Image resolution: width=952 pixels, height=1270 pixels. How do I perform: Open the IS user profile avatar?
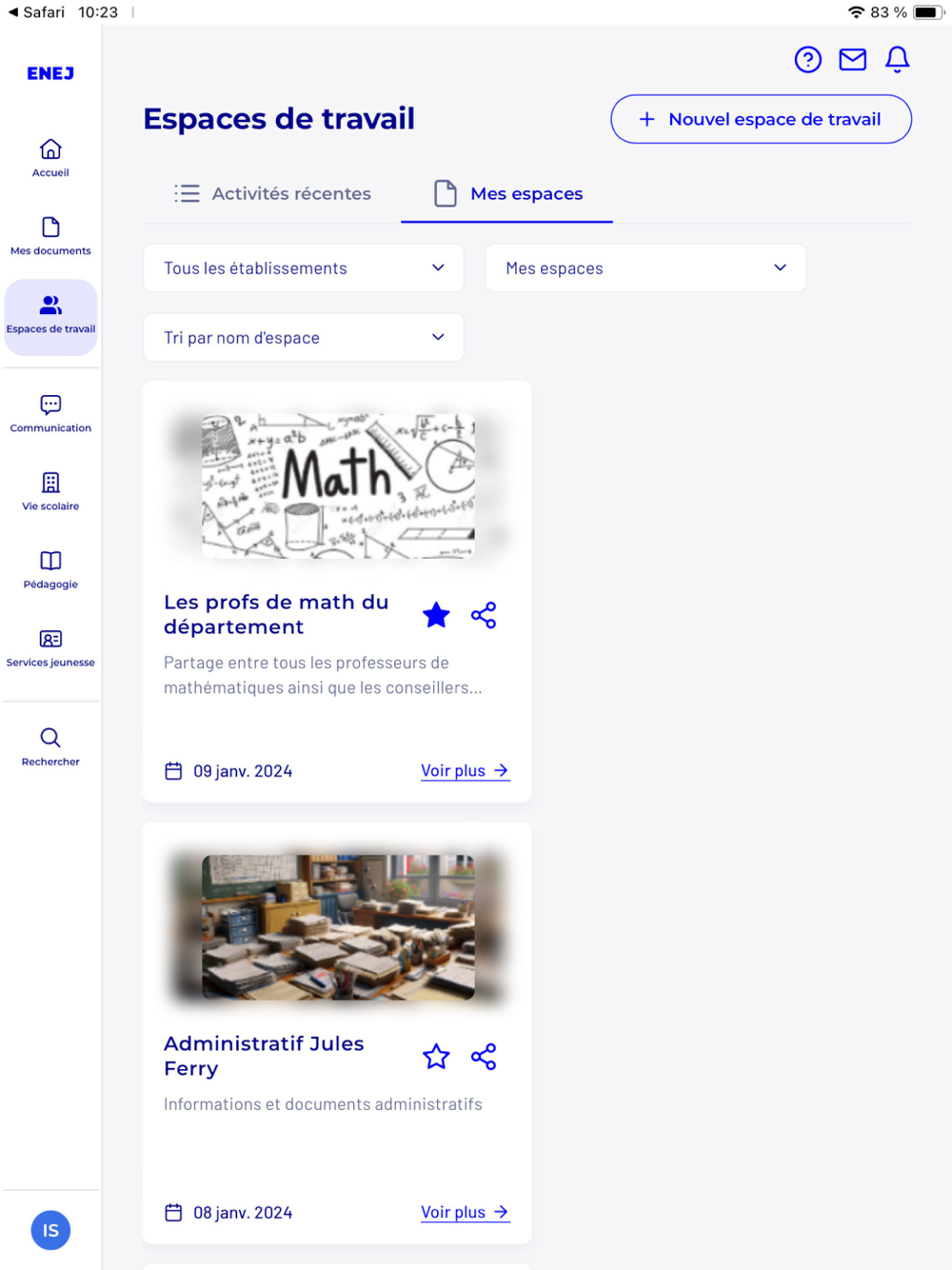click(x=50, y=1230)
